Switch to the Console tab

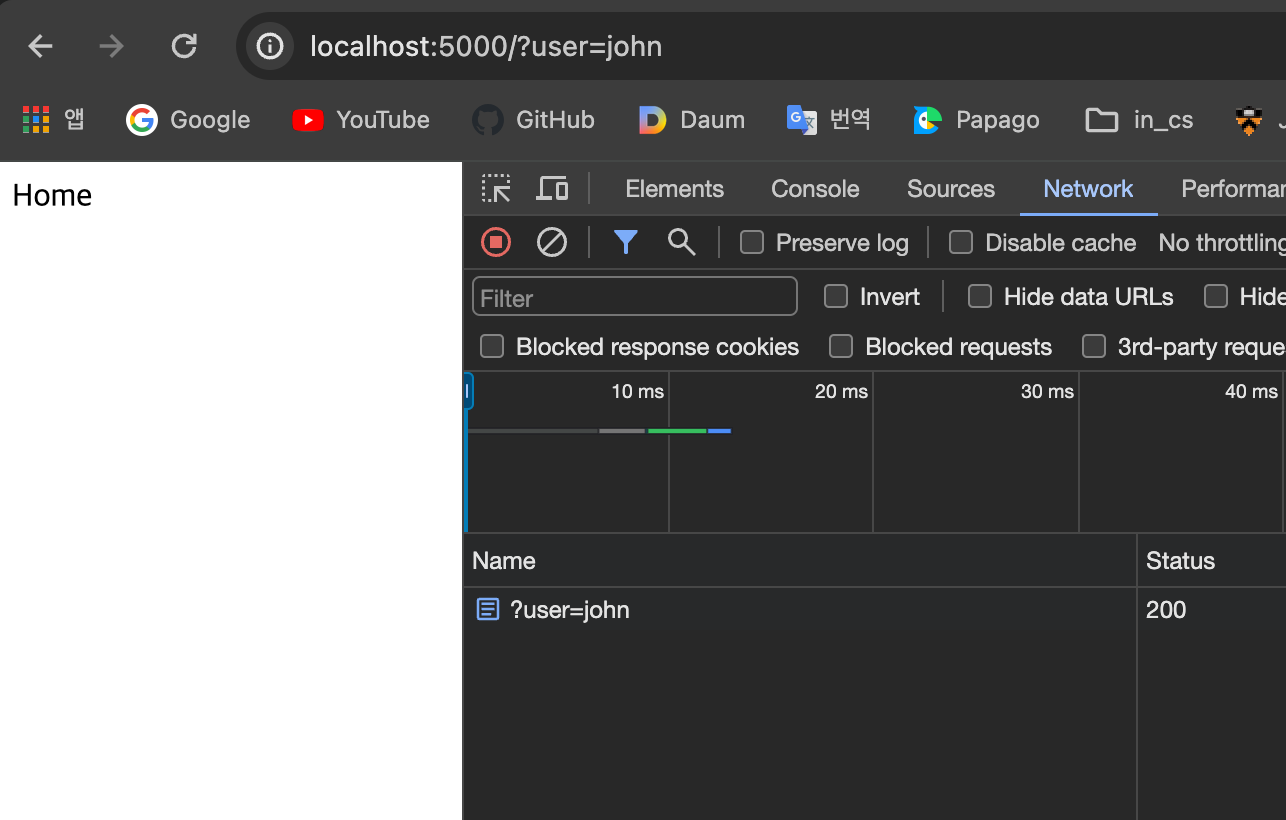click(815, 189)
